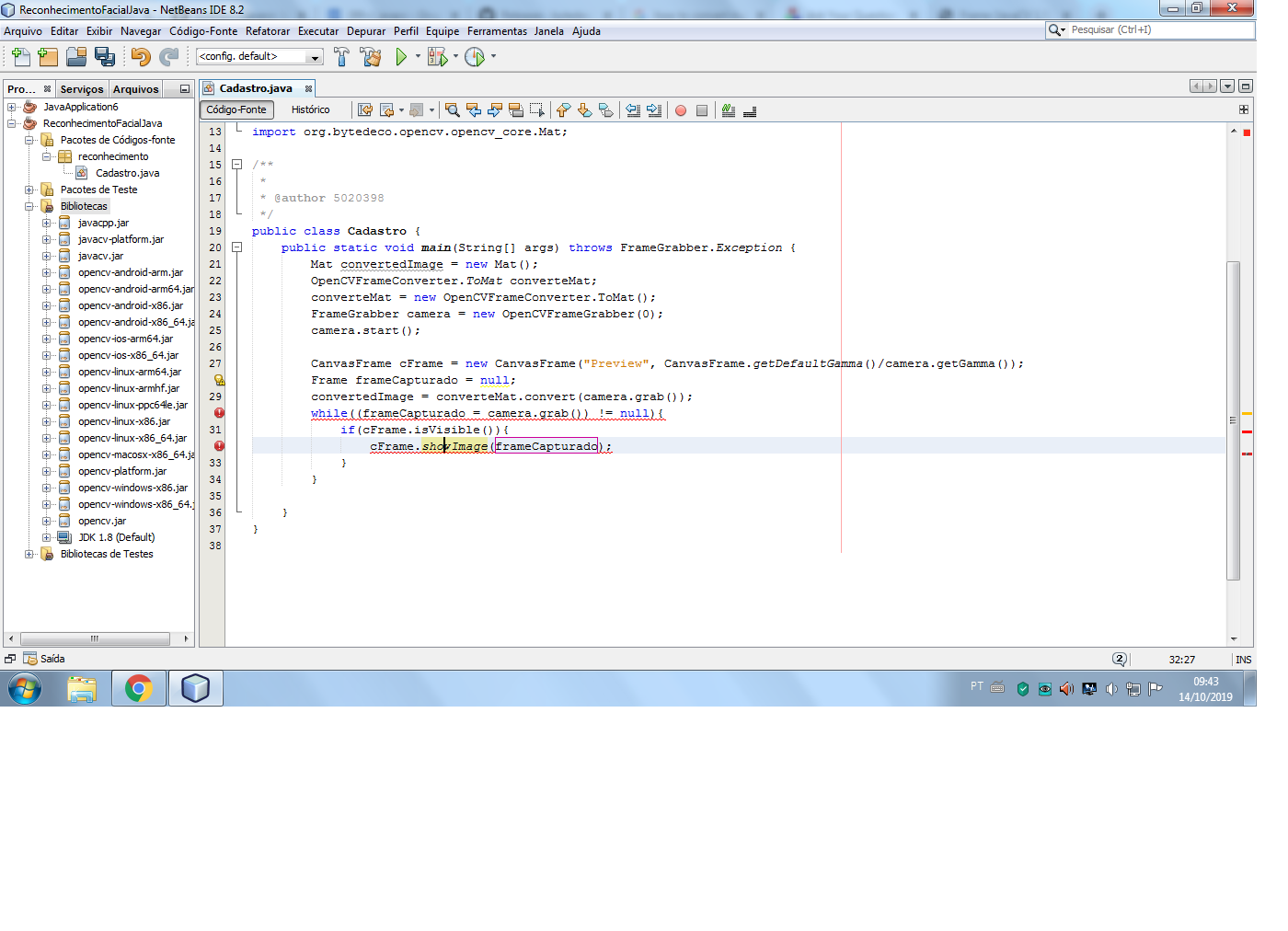The image size is (1288, 931).
Task: Click the comment lines icon
Action: [x=729, y=110]
